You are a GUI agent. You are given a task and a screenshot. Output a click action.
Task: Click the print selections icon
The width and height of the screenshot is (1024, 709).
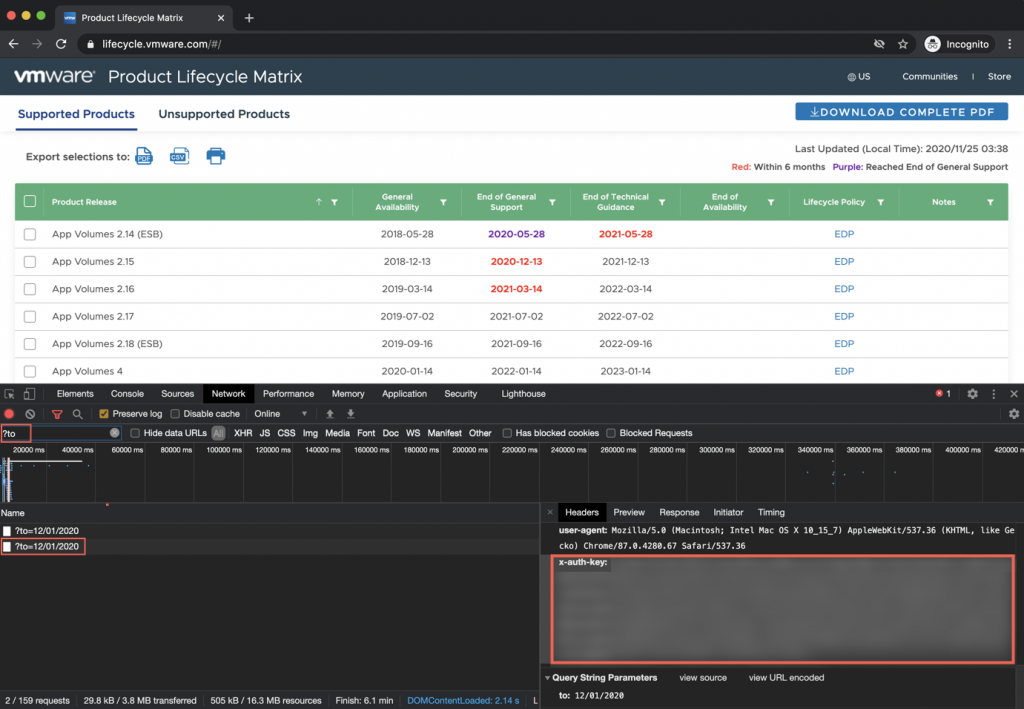[x=216, y=156]
